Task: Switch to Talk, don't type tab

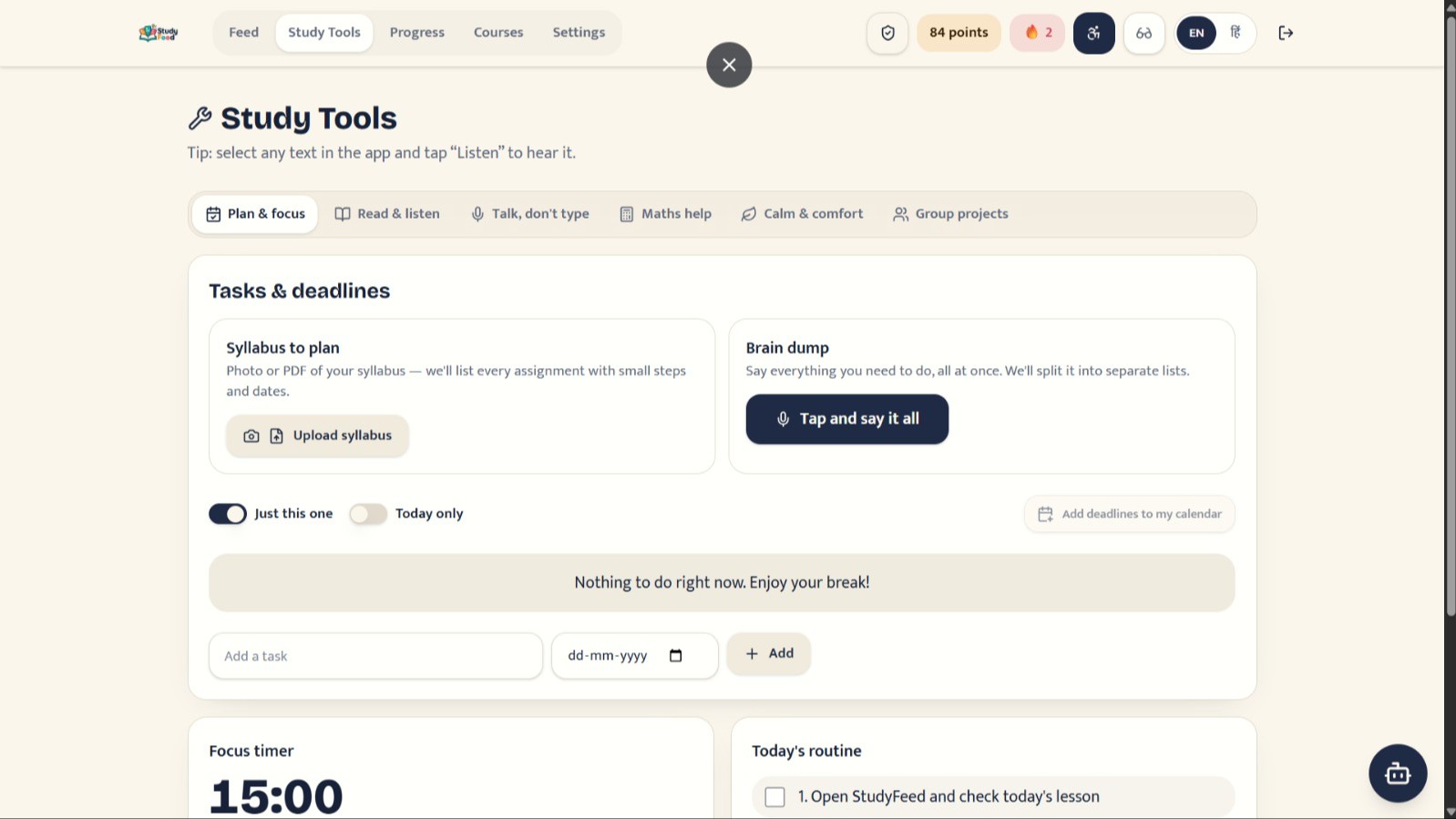Action: 529,214
